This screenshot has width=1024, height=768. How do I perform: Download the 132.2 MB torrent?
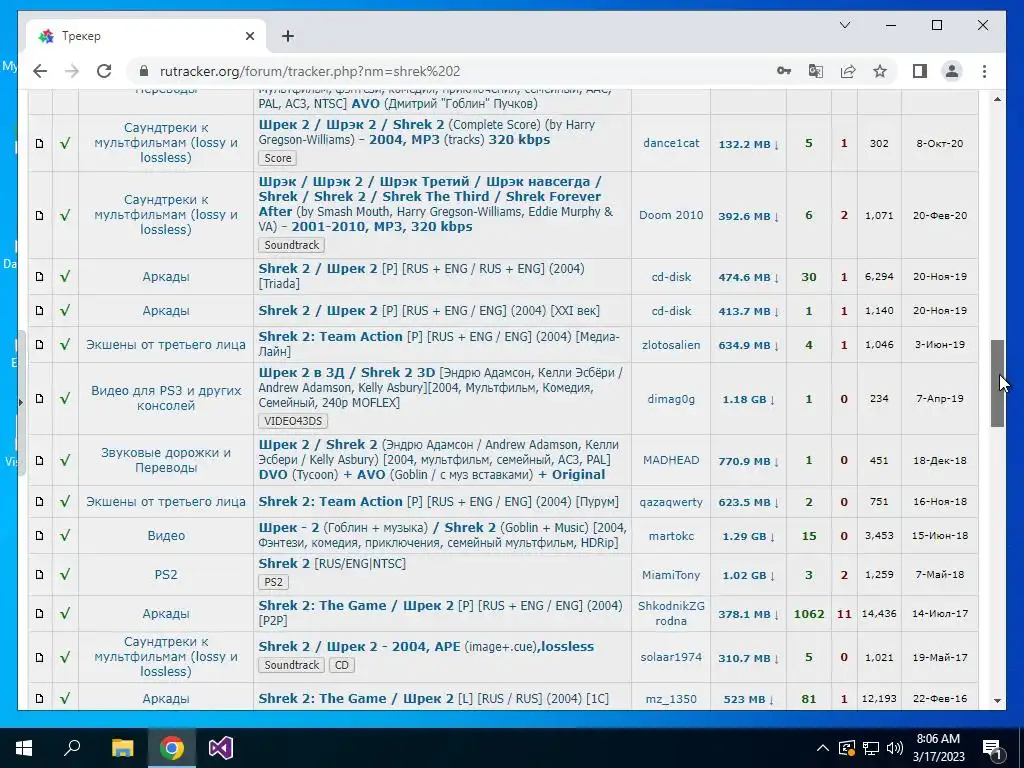tap(748, 144)
